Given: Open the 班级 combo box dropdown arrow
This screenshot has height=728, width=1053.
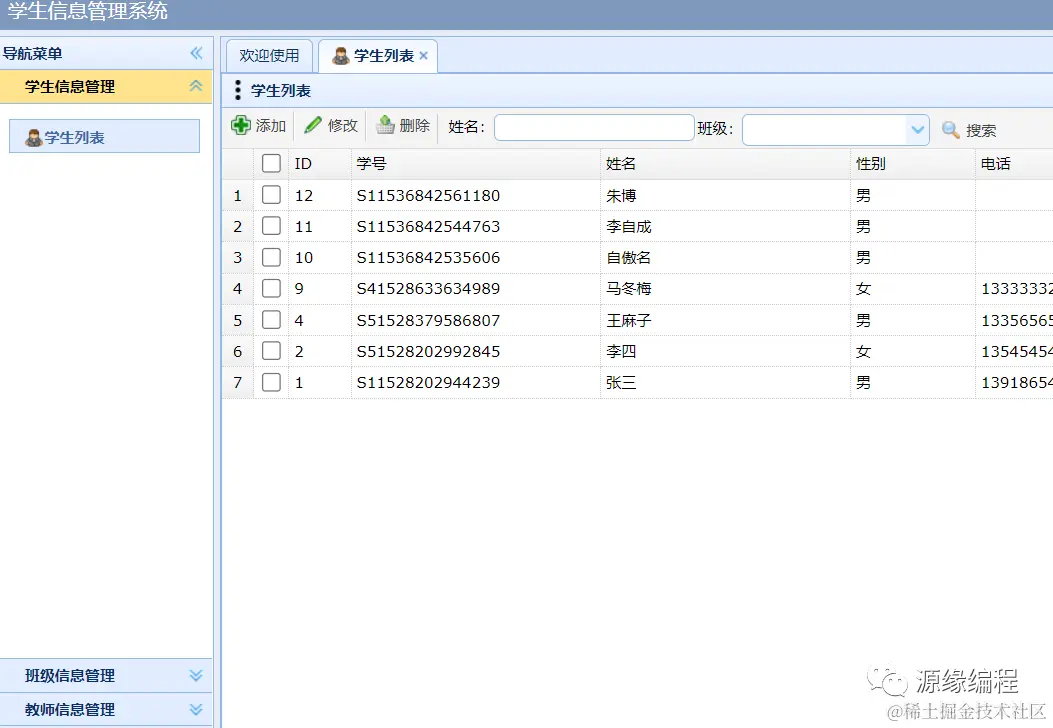Looking at the screenshot, I should [x=917, y=130].
